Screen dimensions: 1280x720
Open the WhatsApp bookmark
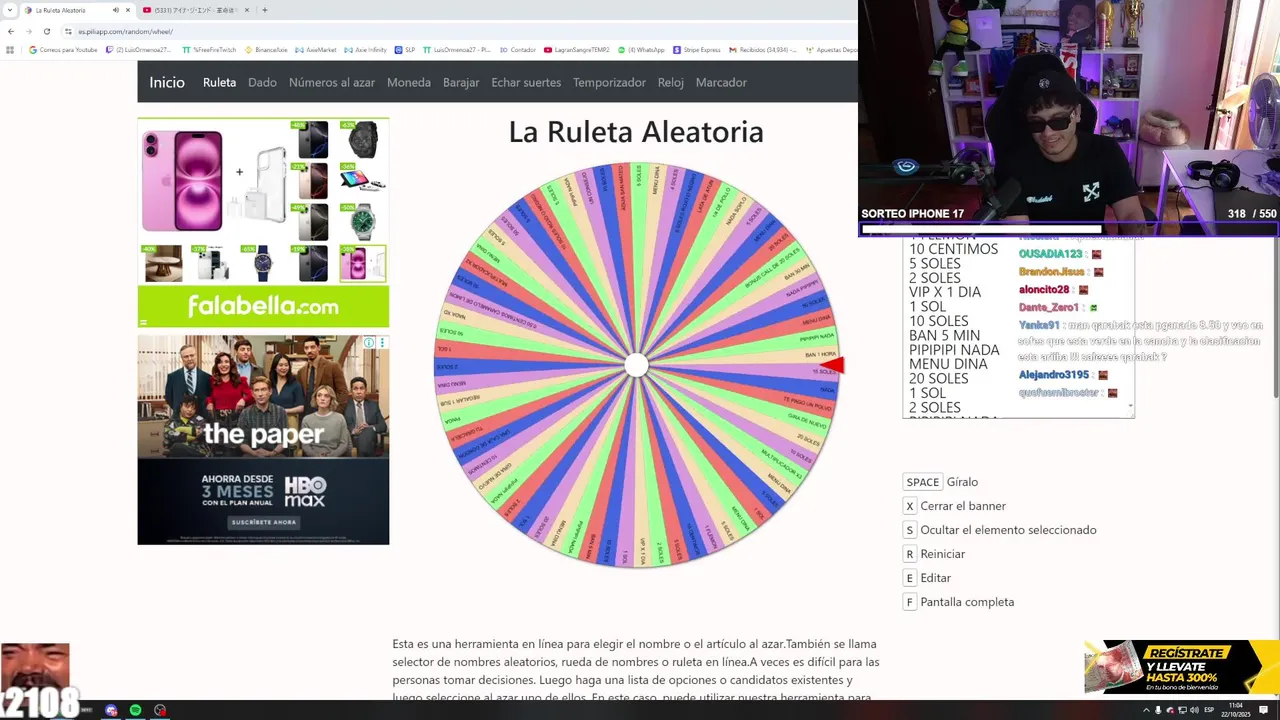(x=641, y=49)
